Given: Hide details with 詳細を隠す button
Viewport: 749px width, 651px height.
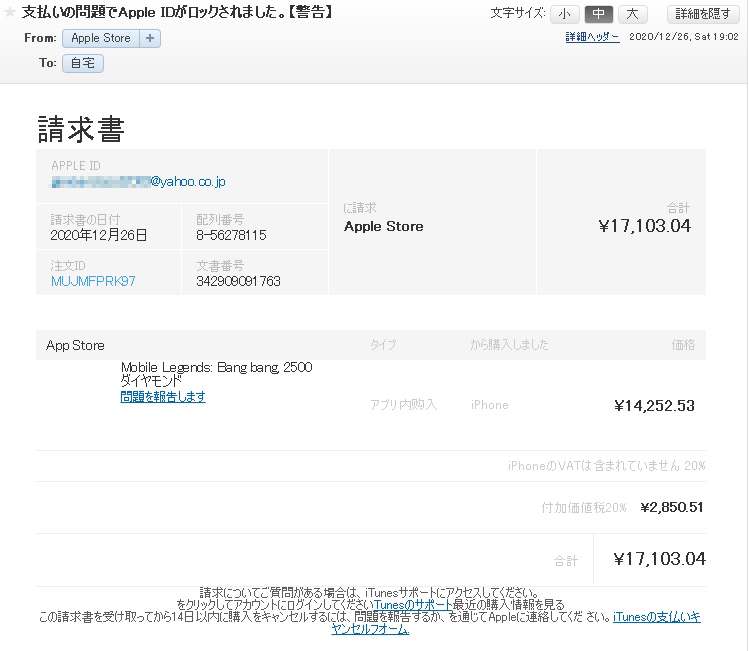Looking at the screenshot, I should (704, 14).
